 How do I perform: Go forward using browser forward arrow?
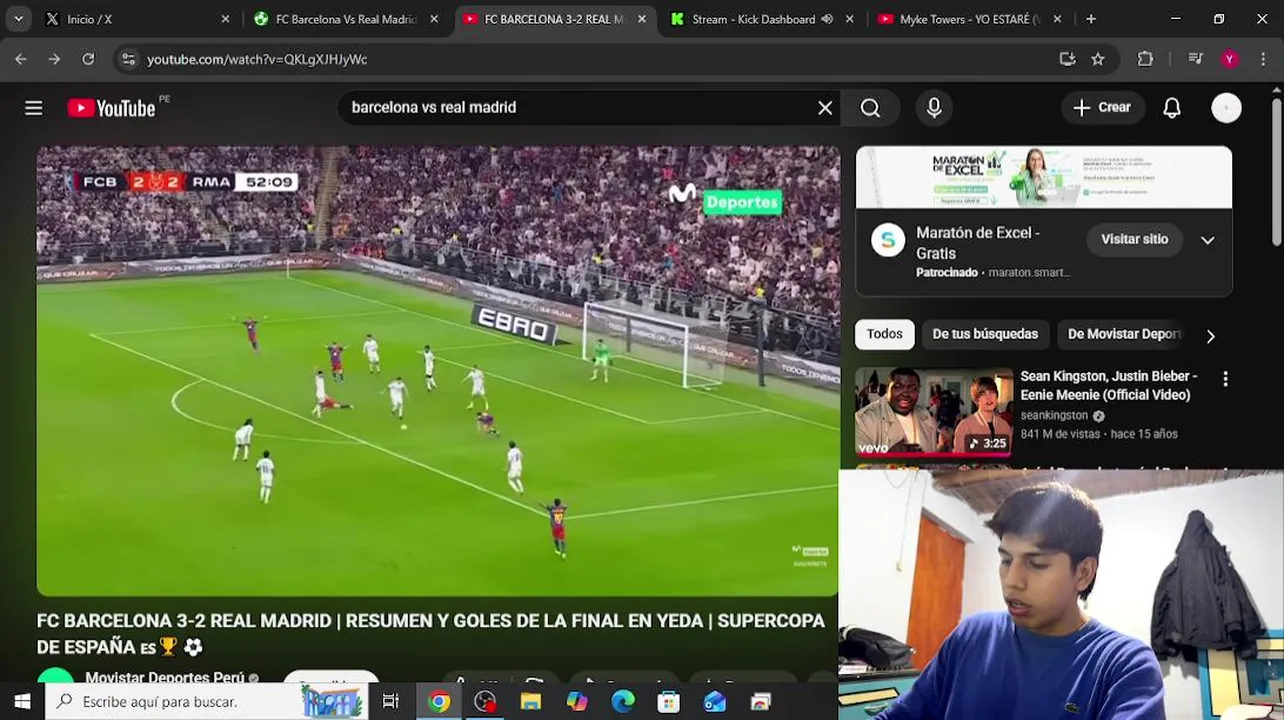point(54,59)
